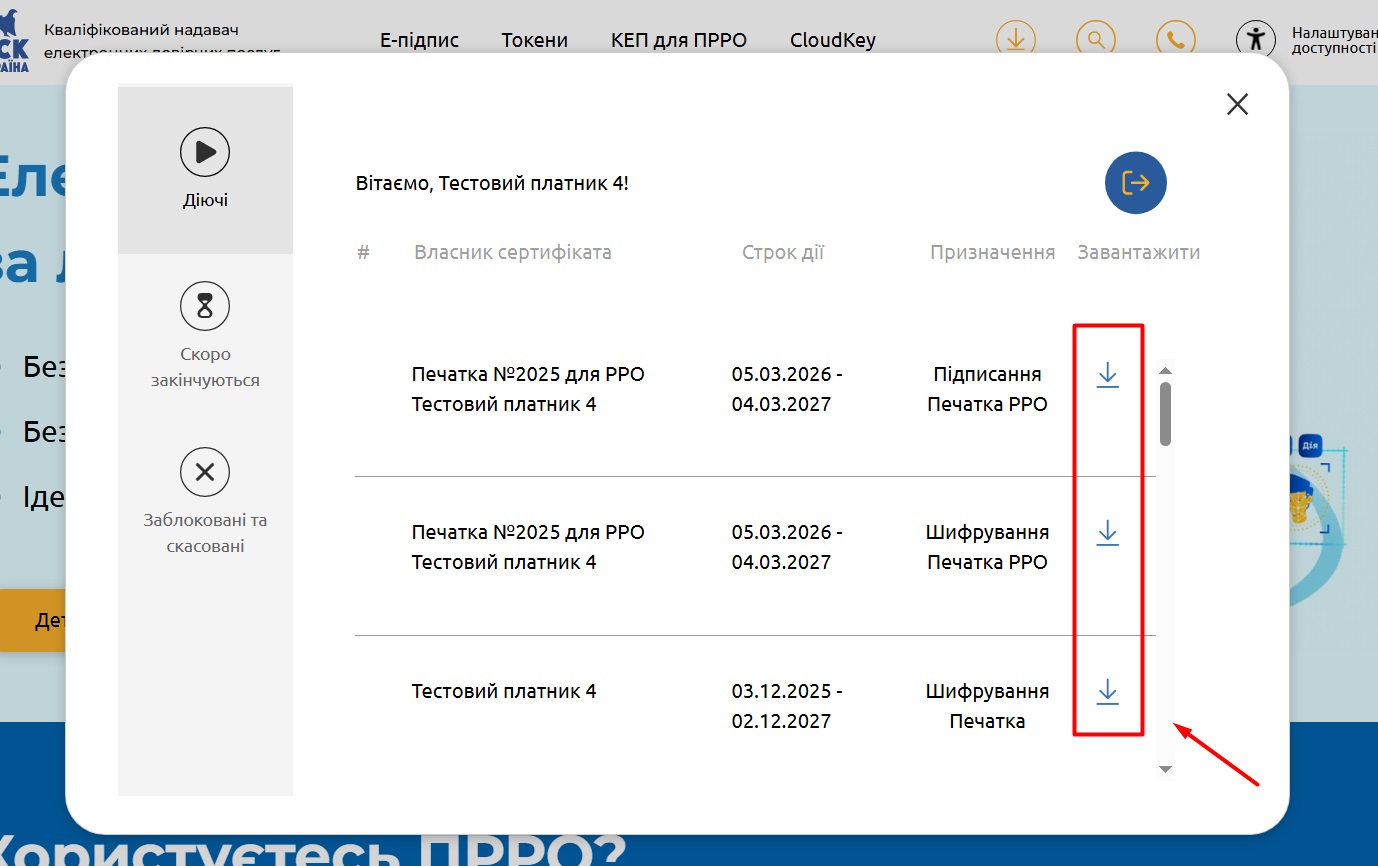The image size is (1378, 866).
Task: Click the blue logout icon button
Action: (x=1135, y=183)
